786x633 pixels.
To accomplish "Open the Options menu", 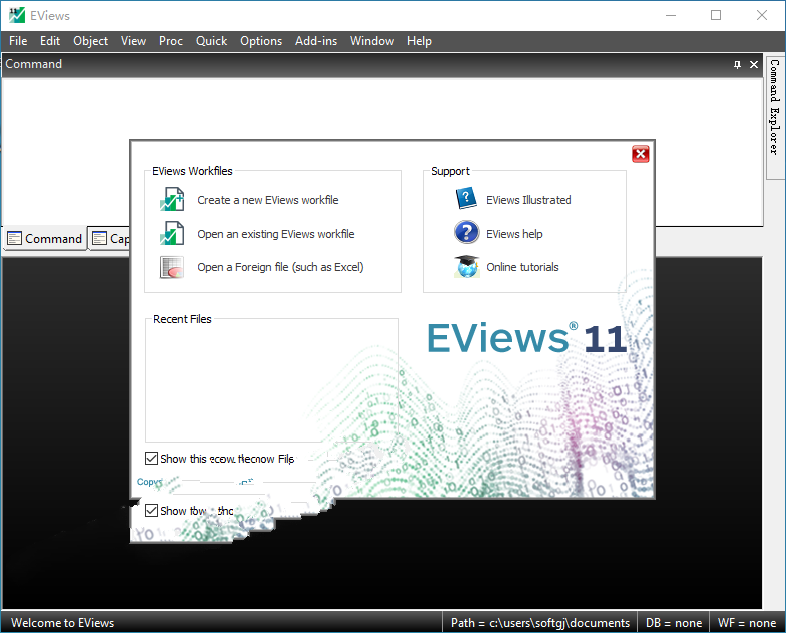I will [x=261, y=41].
